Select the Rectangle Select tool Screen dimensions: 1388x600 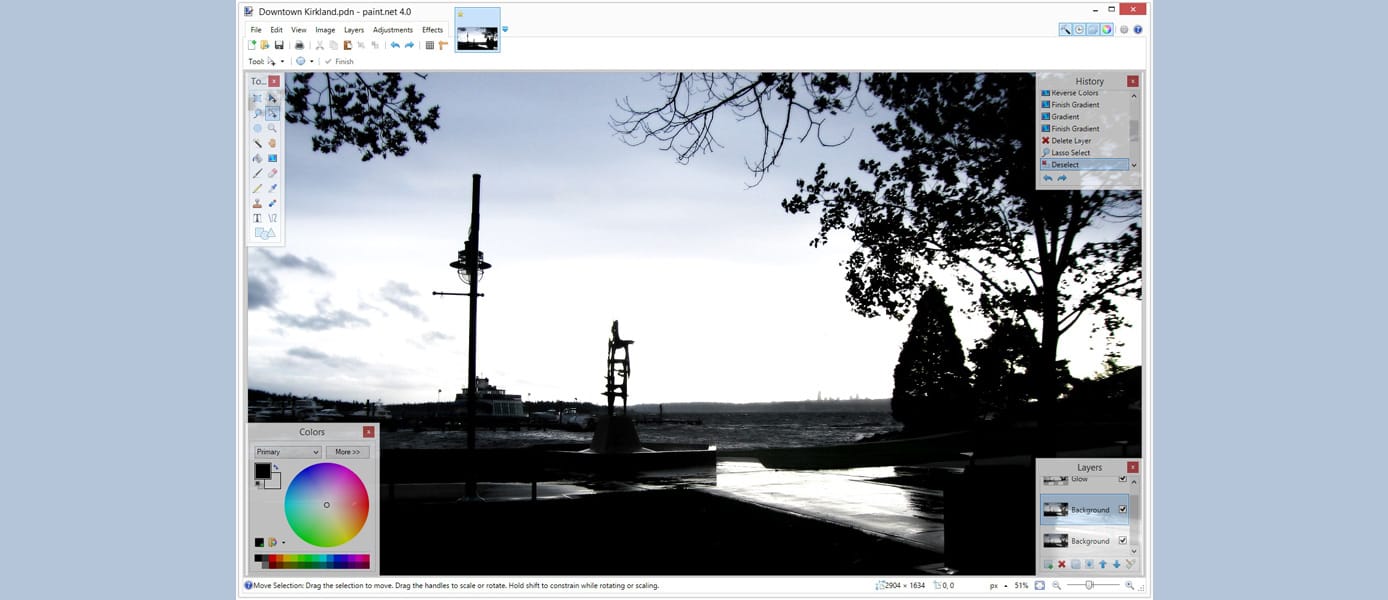pyautogui.click(x=257, y=99)
